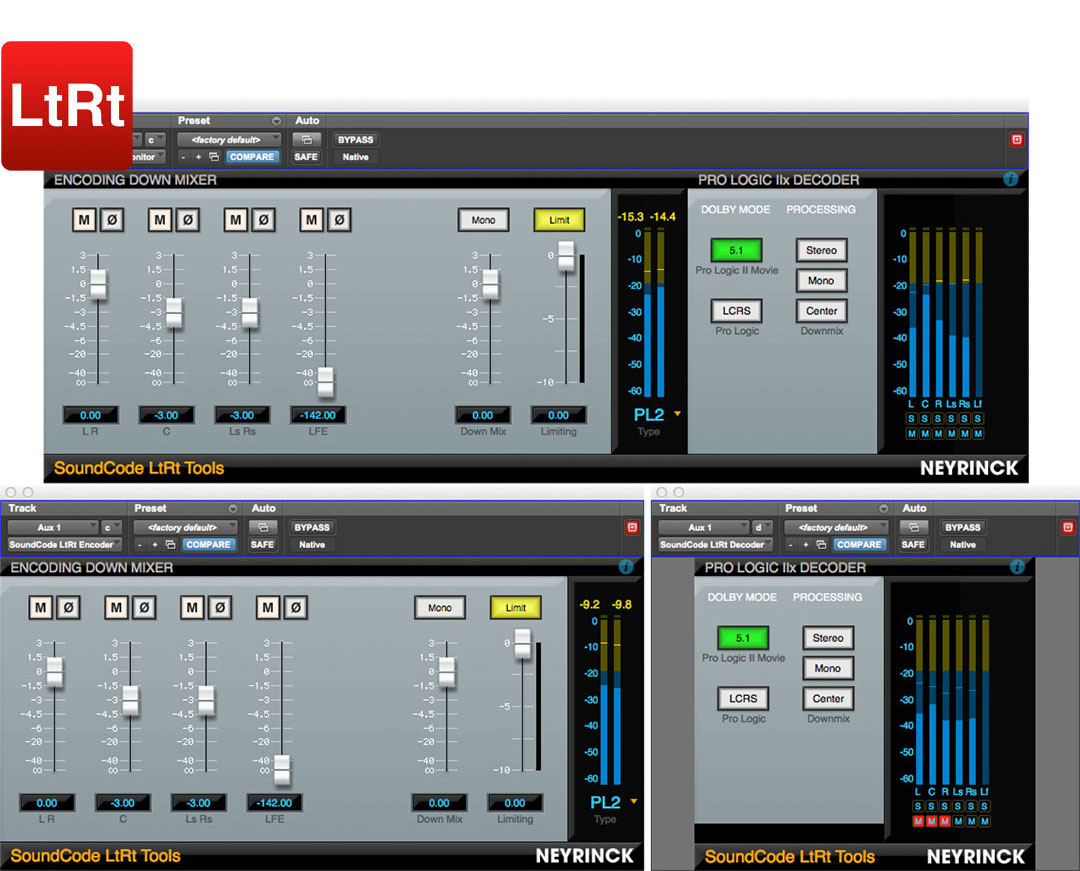
Task: Click Native in the plug-in format menu
Action: coord(311,544)
